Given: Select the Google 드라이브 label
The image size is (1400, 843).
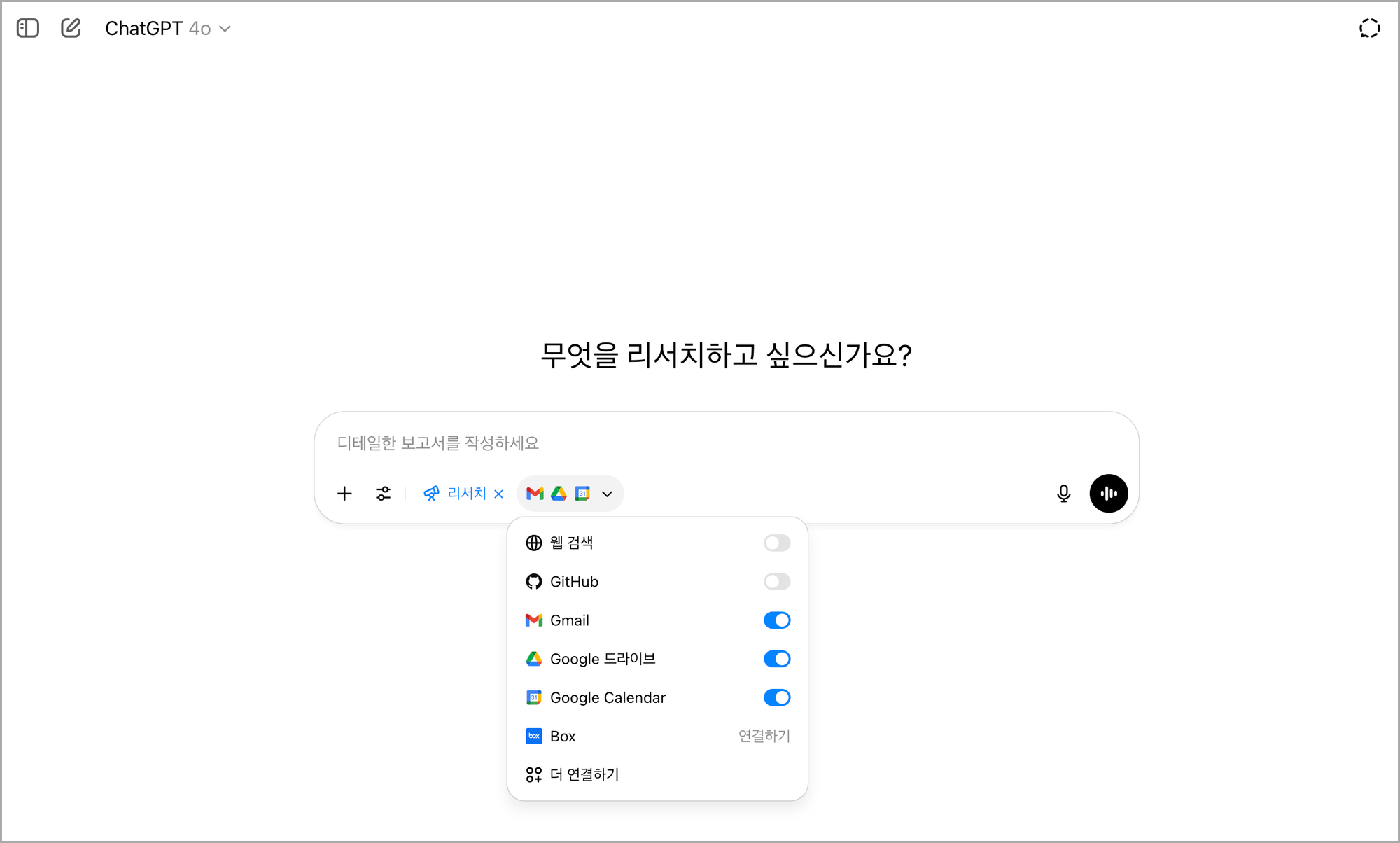Looking at the screenshot, I should click(x=603, y=659).
